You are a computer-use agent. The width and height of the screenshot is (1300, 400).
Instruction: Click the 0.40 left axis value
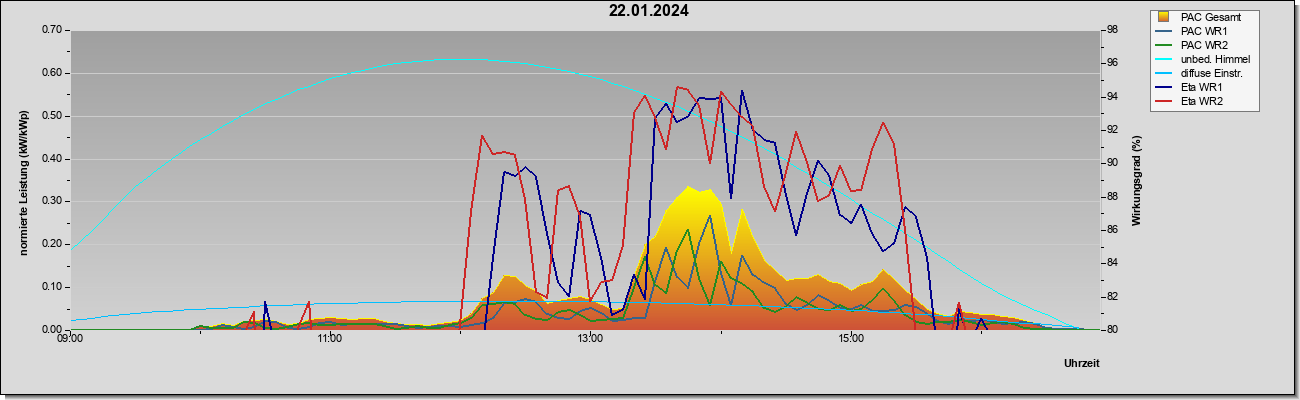pos(52,159)
